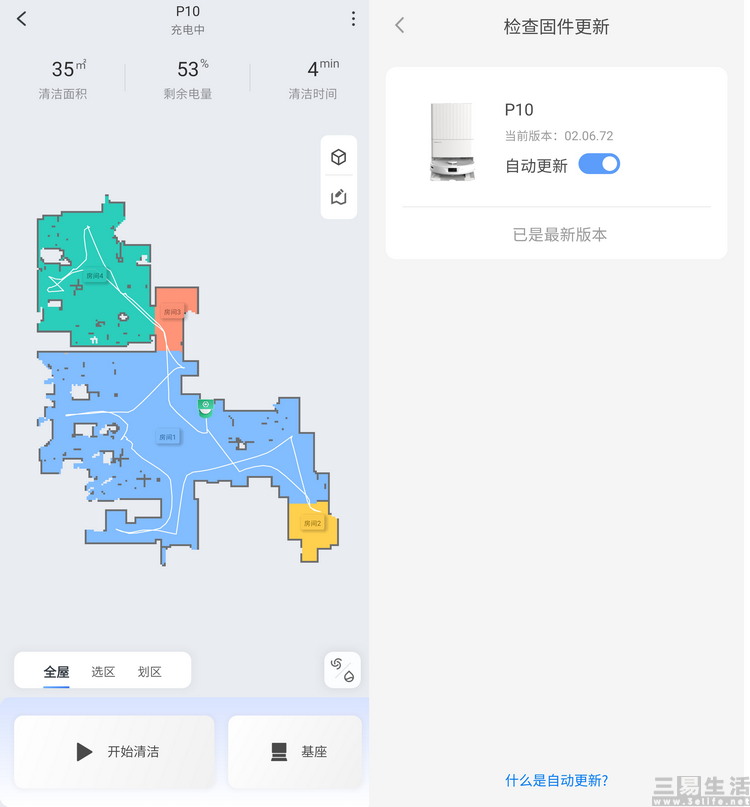Select the yellow 房间2 room label

[312, 523]
